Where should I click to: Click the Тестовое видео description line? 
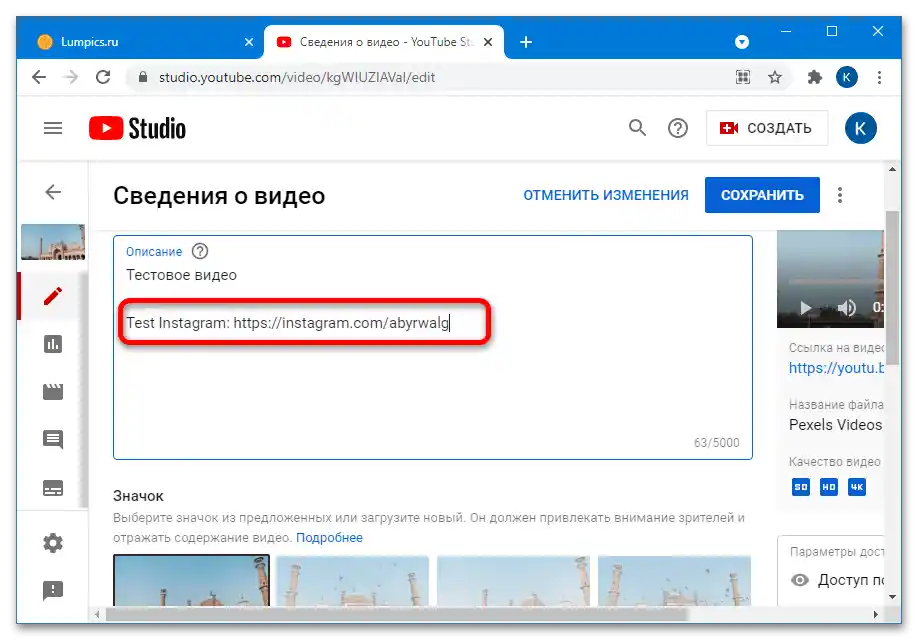pyautogui.click(x=181, y=275)
